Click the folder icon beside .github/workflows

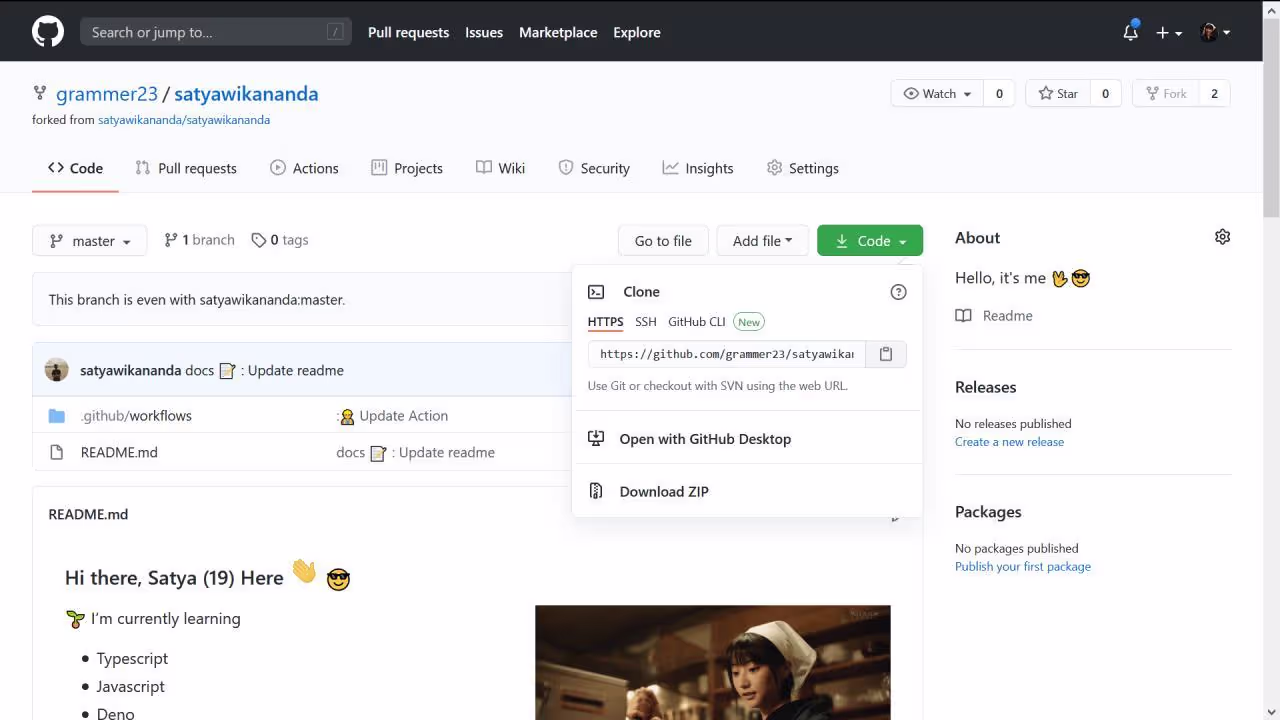(x=57, y=416)
